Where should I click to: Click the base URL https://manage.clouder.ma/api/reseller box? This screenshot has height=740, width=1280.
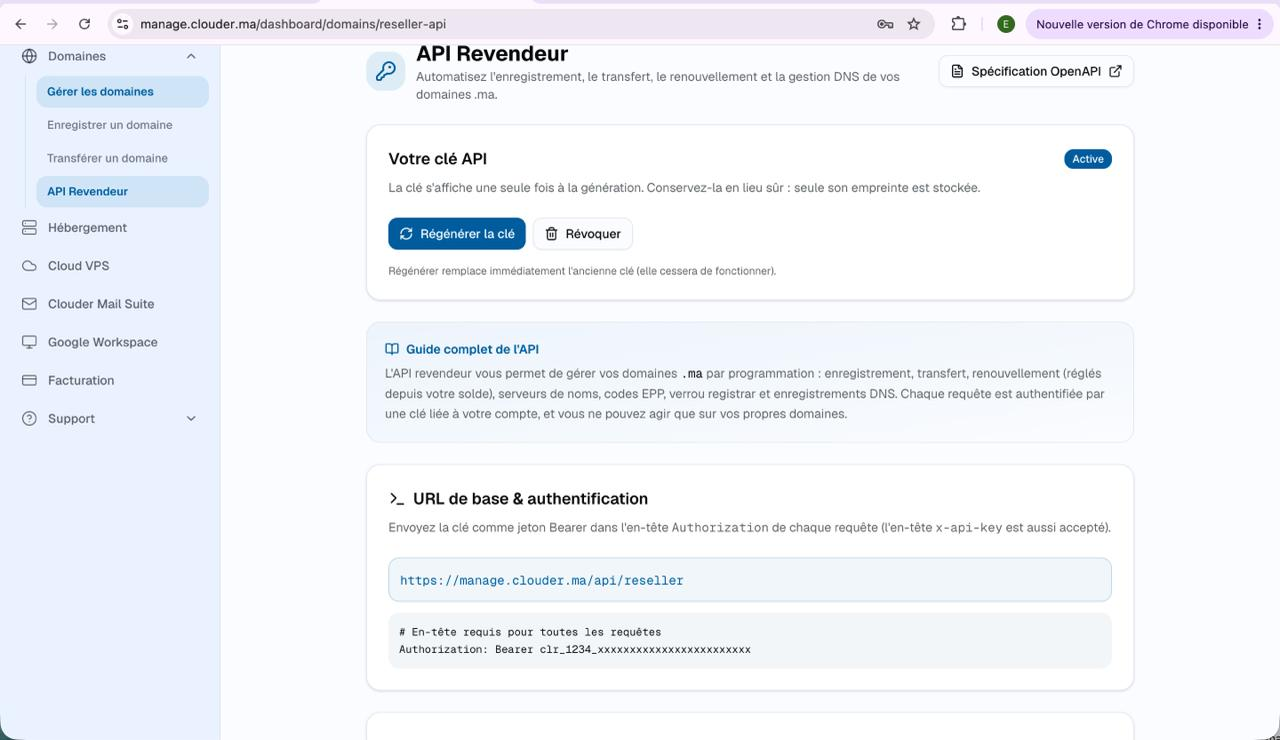[750, 580]
